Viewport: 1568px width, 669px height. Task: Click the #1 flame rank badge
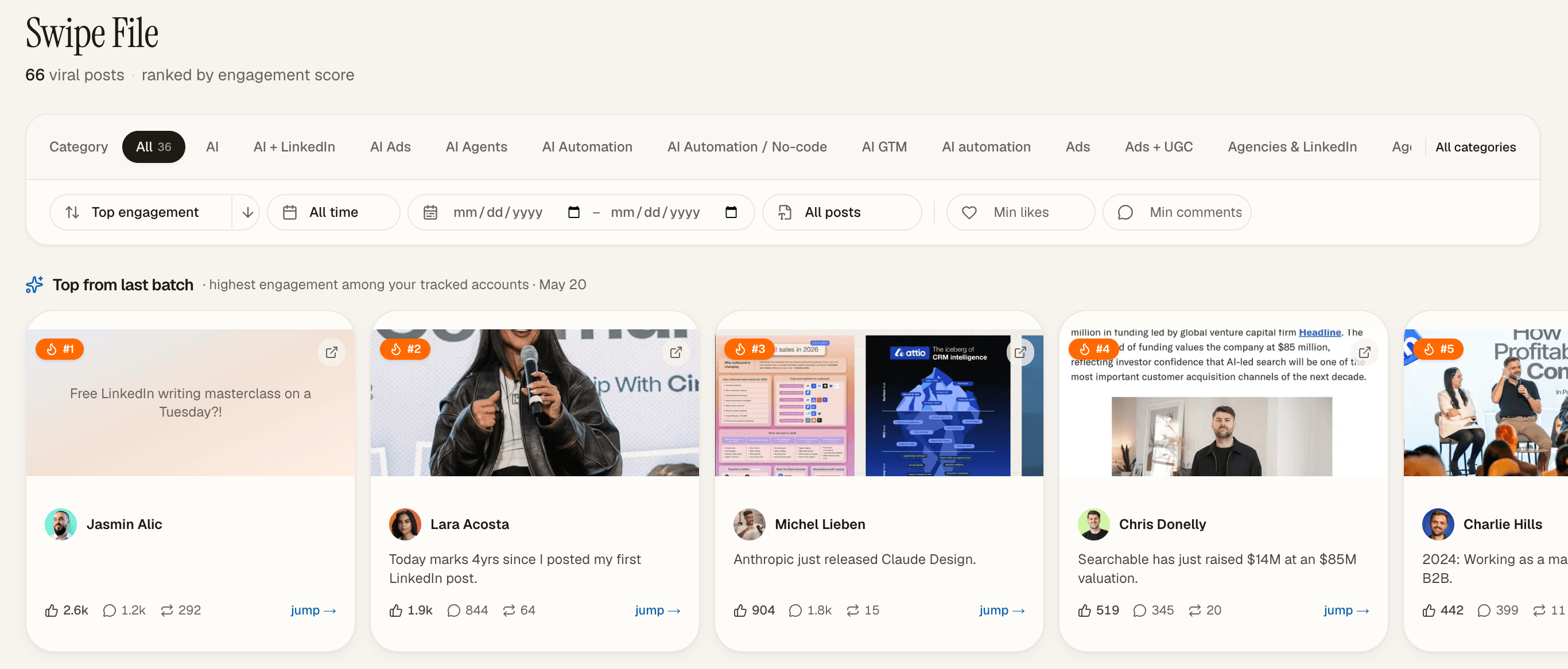(60, 349)
